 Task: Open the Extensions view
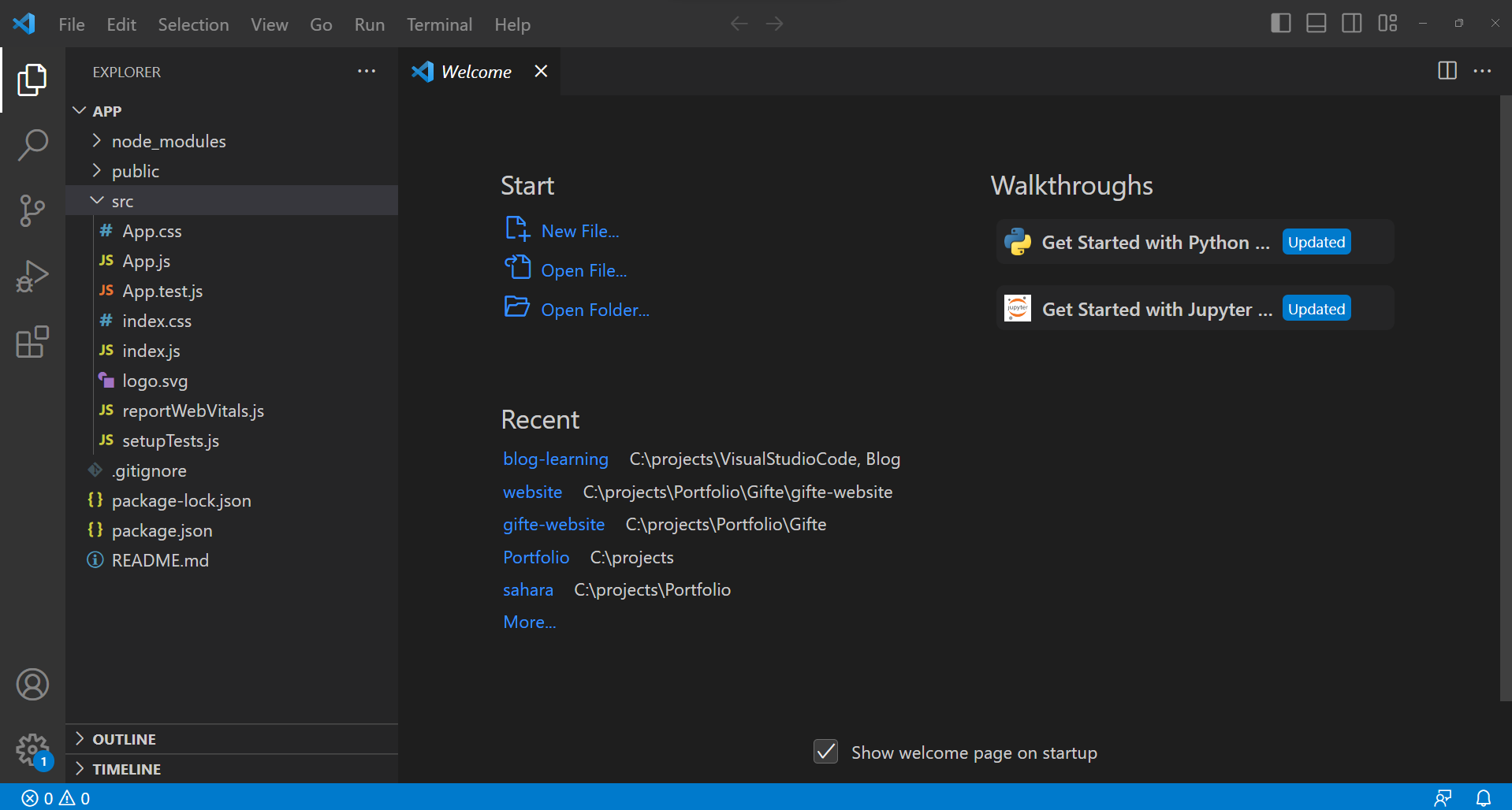pos(32,342)
